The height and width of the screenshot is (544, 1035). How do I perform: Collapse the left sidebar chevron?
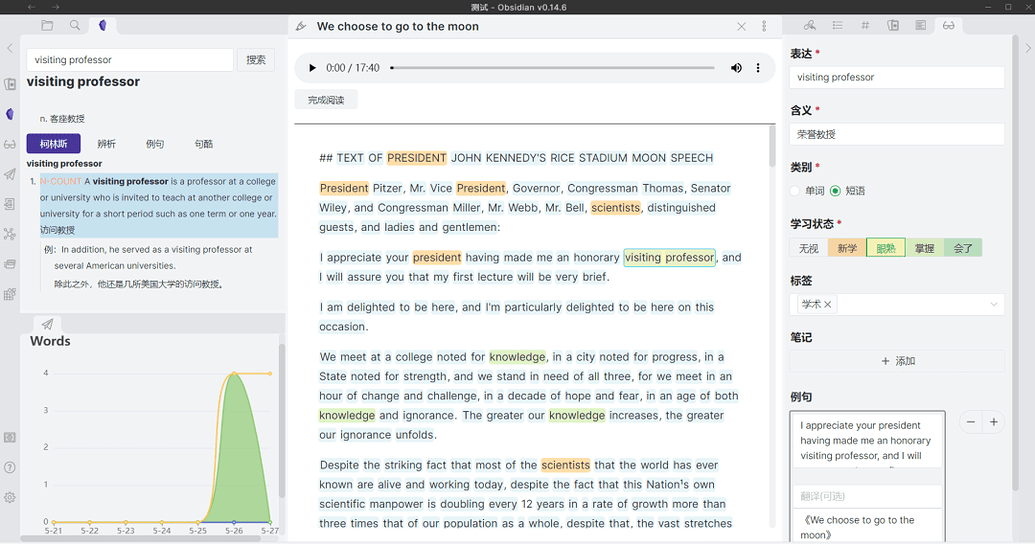[x=10, y=48]
